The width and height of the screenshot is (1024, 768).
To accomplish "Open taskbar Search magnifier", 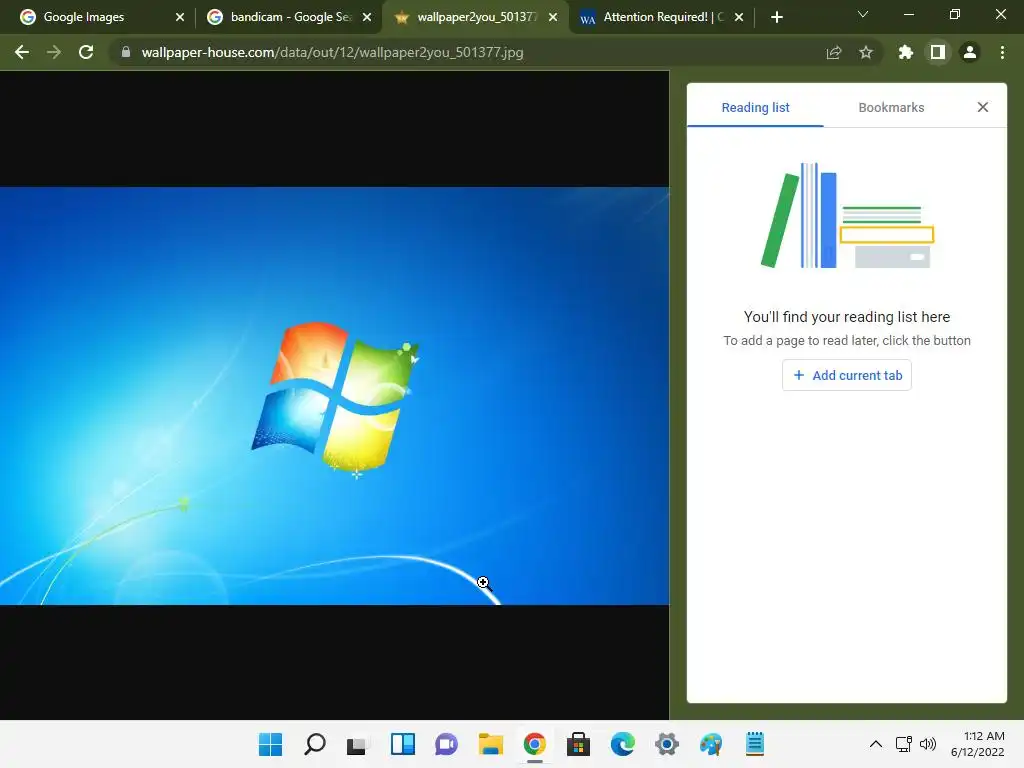I will 315,744.
